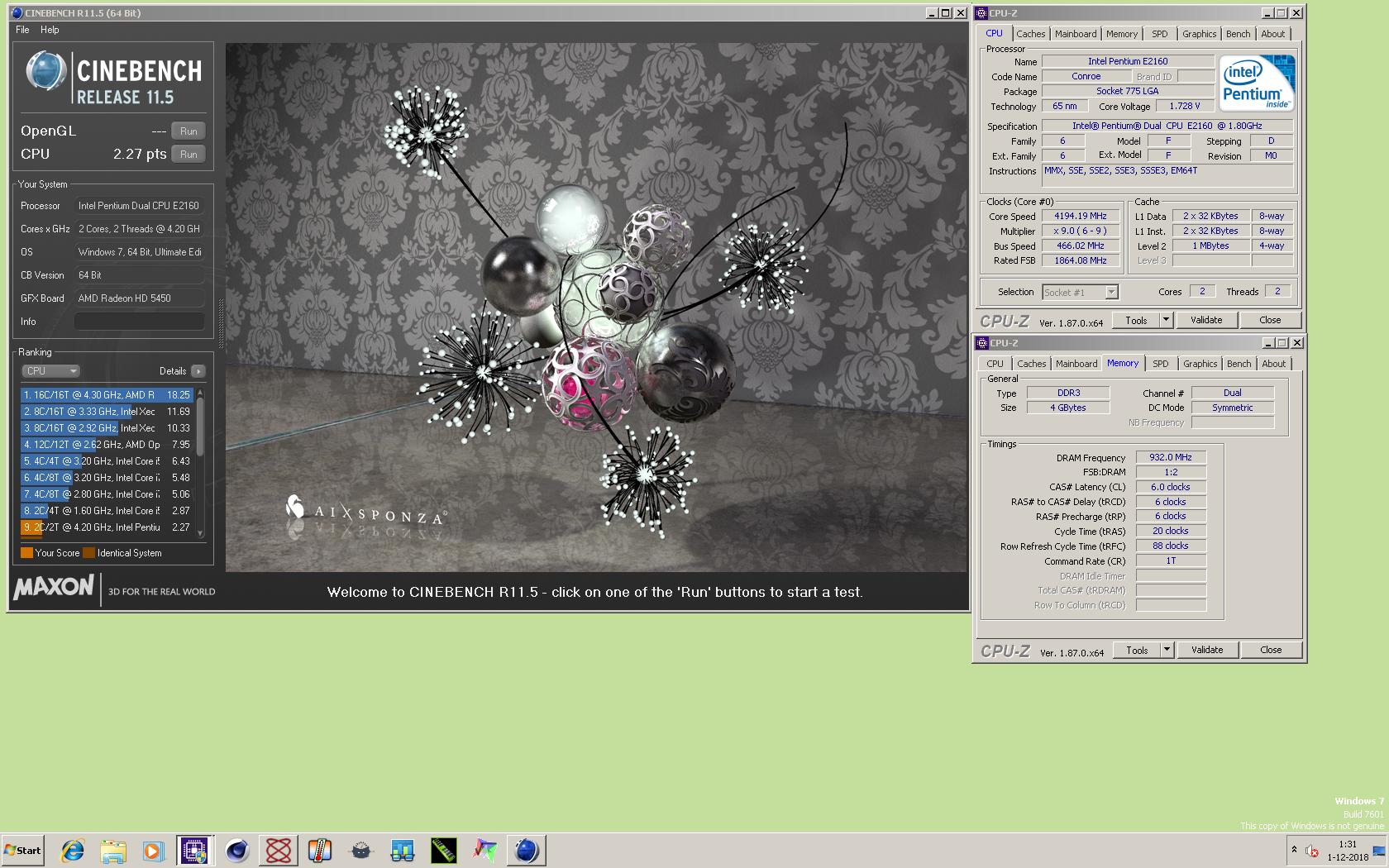Run the OpenGL benchmark
Screen dimensions: 1389x868
point(189,131)
